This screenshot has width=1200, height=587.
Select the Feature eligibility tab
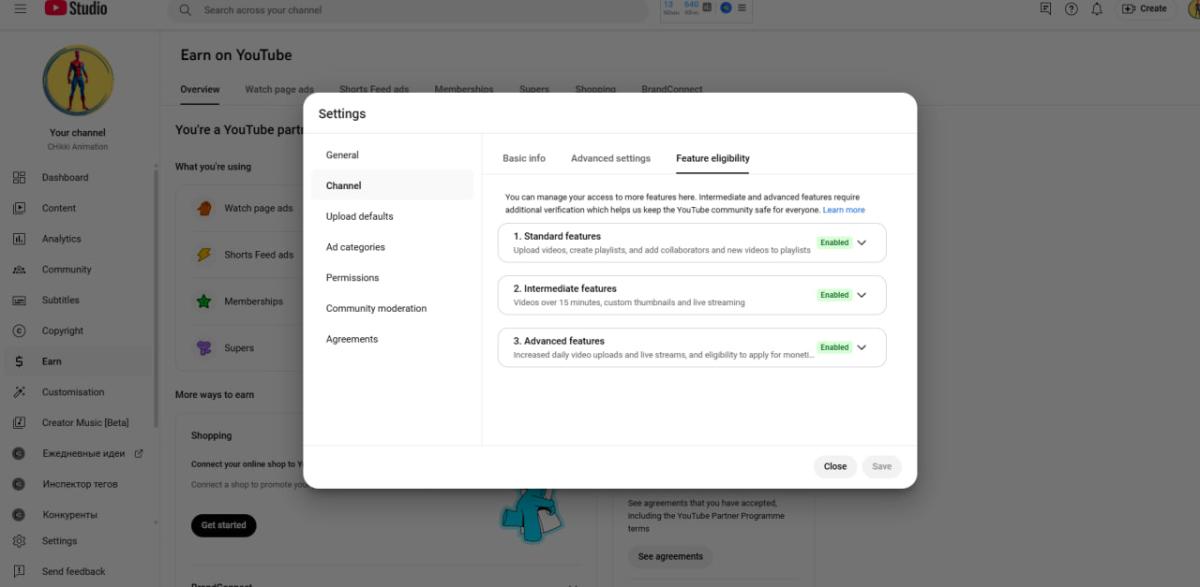click(713, 158)
